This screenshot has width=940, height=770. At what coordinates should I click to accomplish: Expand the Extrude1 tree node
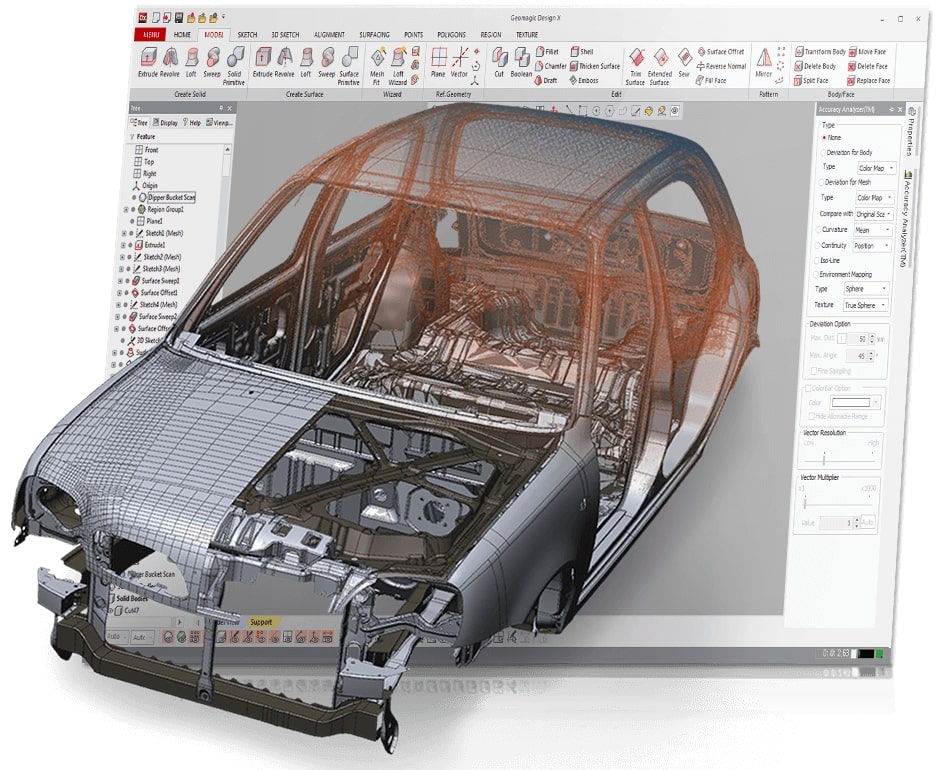point(123,245)
